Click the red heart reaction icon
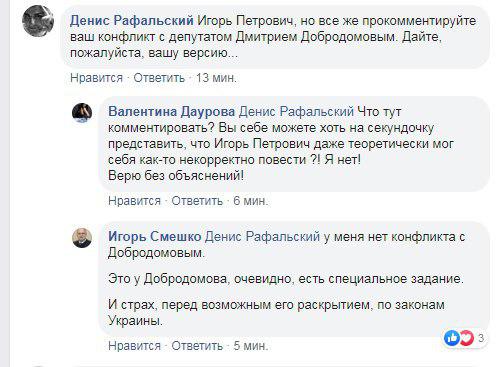This screenshot has height=367, width=504. pos(467,338)
